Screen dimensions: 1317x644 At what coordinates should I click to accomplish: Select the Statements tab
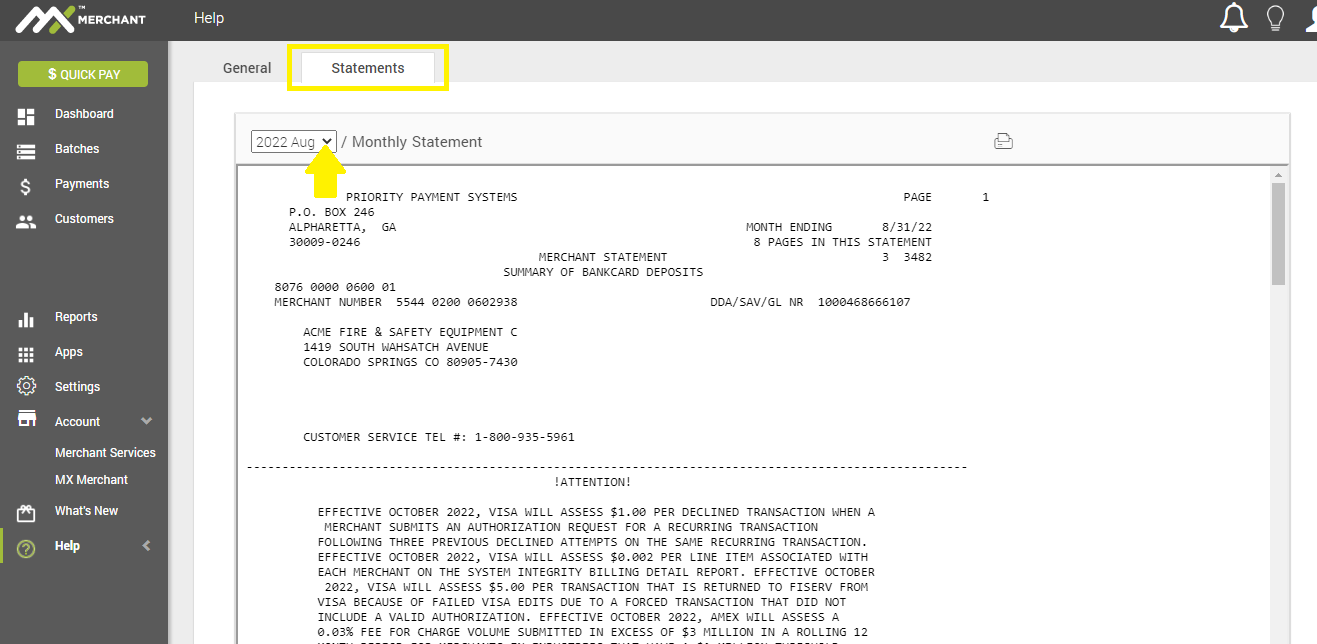tap(368, 68)
